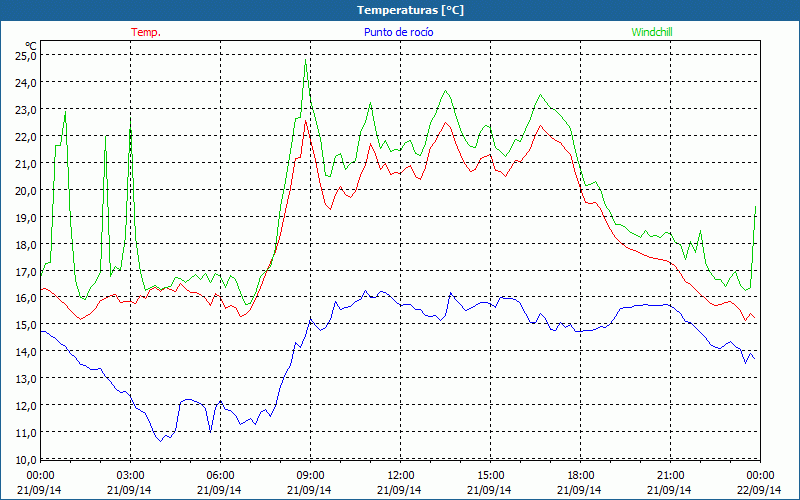Click the 18,0 y-axis value

pyautogui.click(x=27, y=245)
